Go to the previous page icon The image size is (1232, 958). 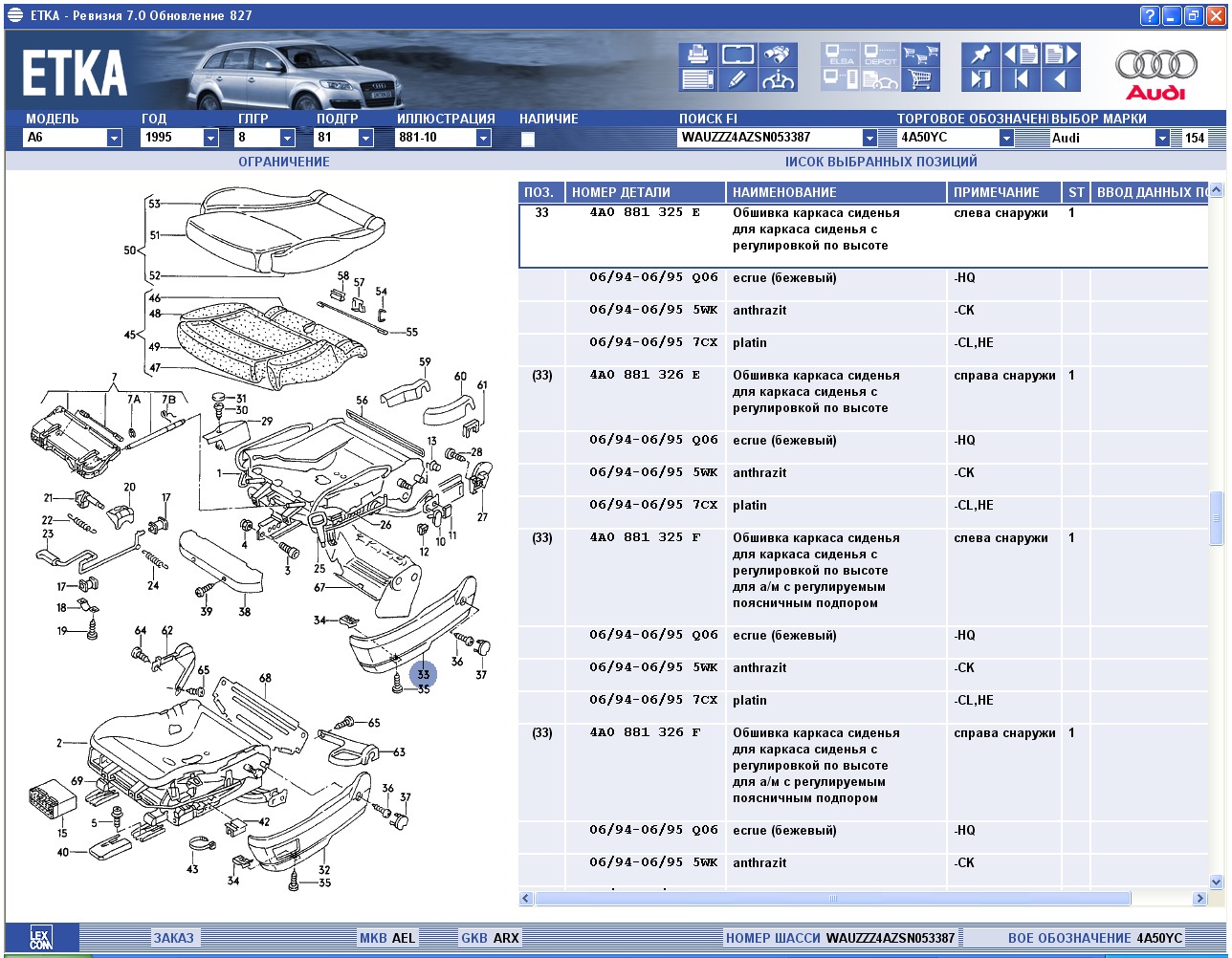(1022, 54)
